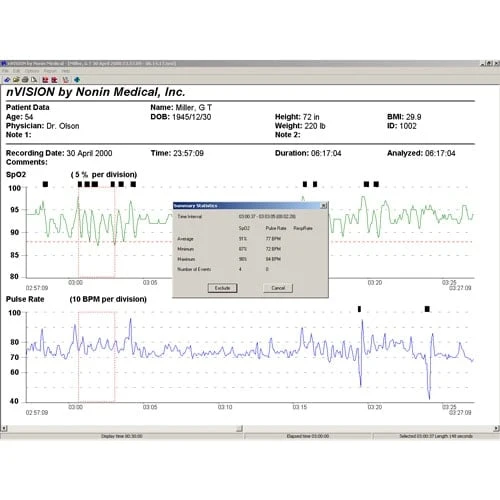
Task: Click the blue arrow toolbar icon
Action: click(x=77, y=80)
